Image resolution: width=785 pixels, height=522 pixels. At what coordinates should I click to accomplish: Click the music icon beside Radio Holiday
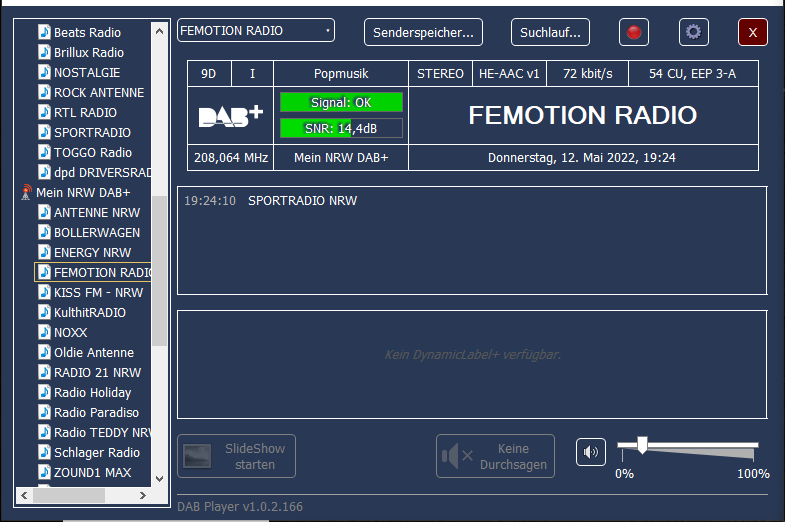coord(45,392)
